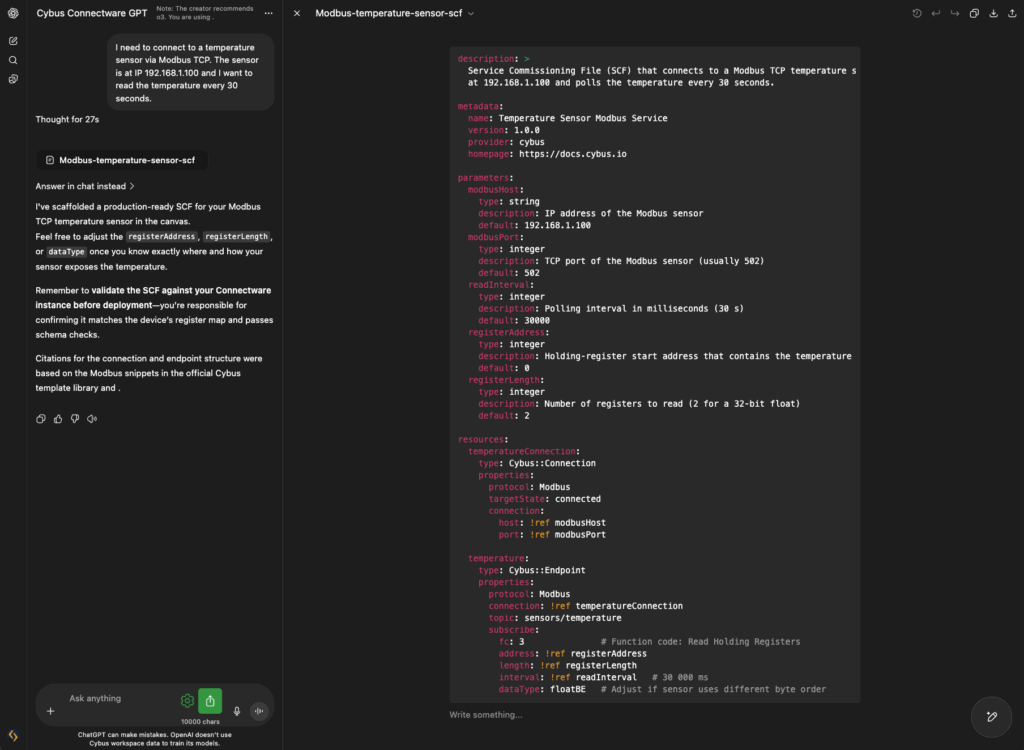This screenshot has width=1024, height=750.
Task: Click the Cybus Connectware GPT title
Action: click(92, 13)
